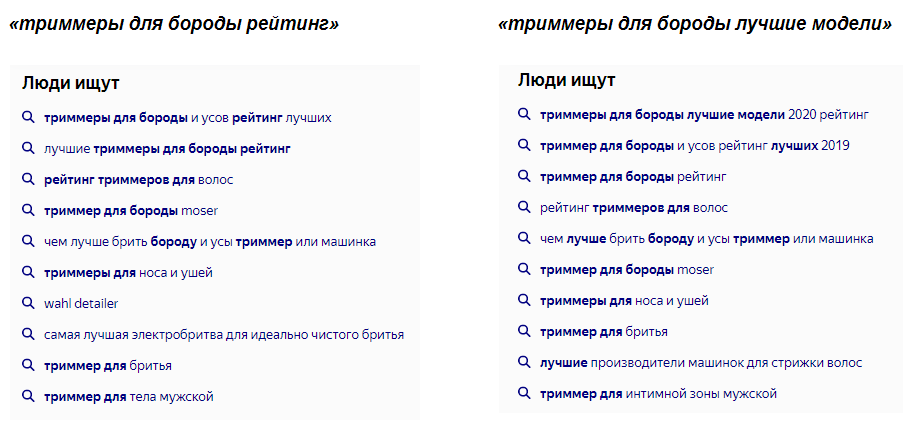This screenshot has width=915, height=429.
Task: Click magnifier icon next to 'триммер для тела мужской'
Action: [x=28, y=396]
